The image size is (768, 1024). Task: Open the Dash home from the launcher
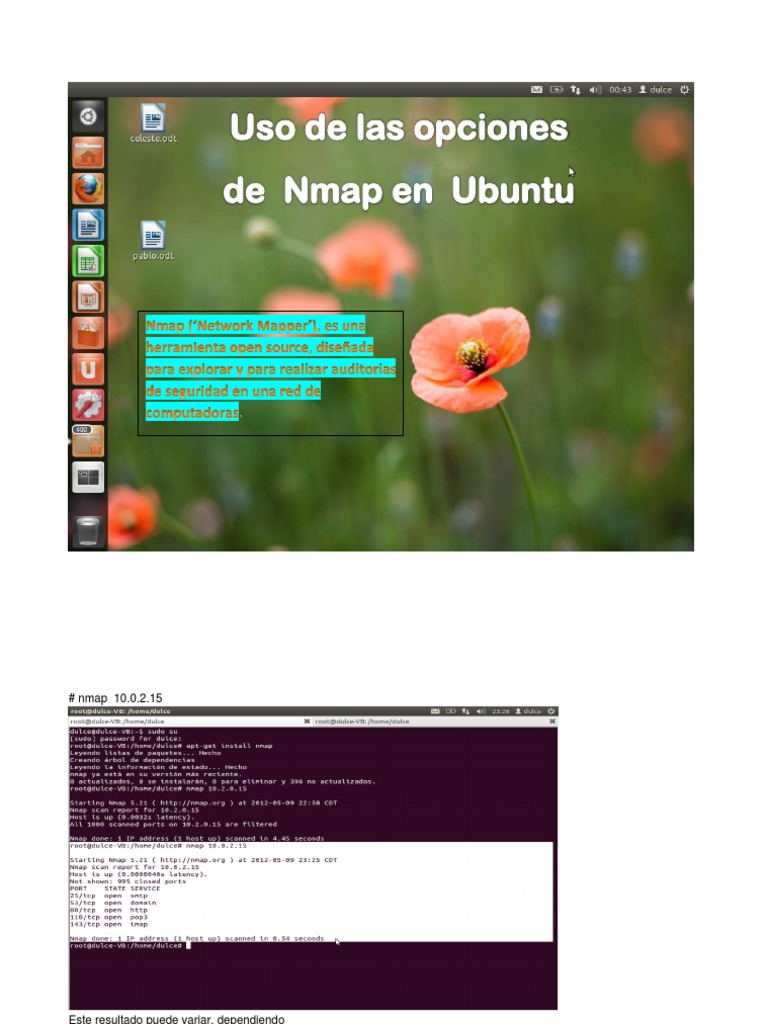point(88,117)
